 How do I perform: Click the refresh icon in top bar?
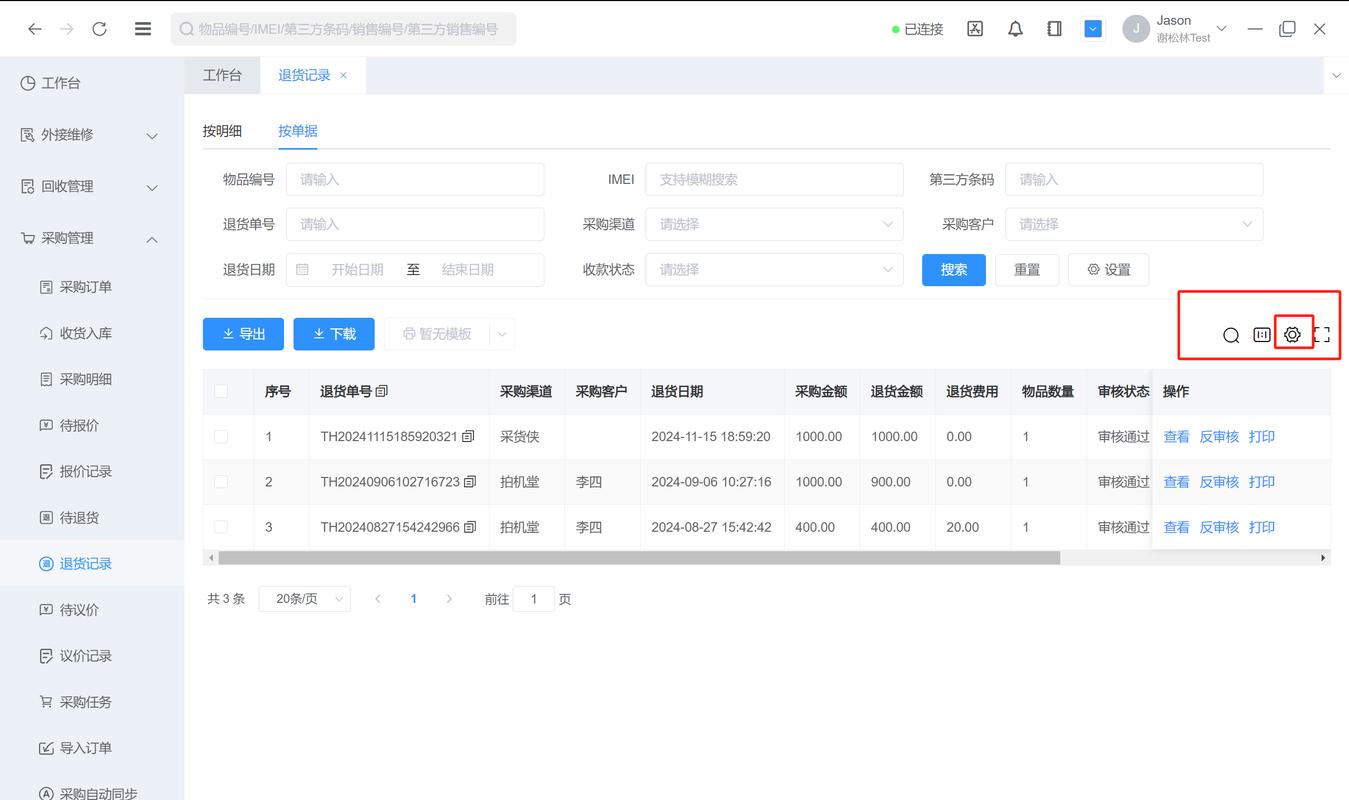pyautogui.click(x=99, y=29)
